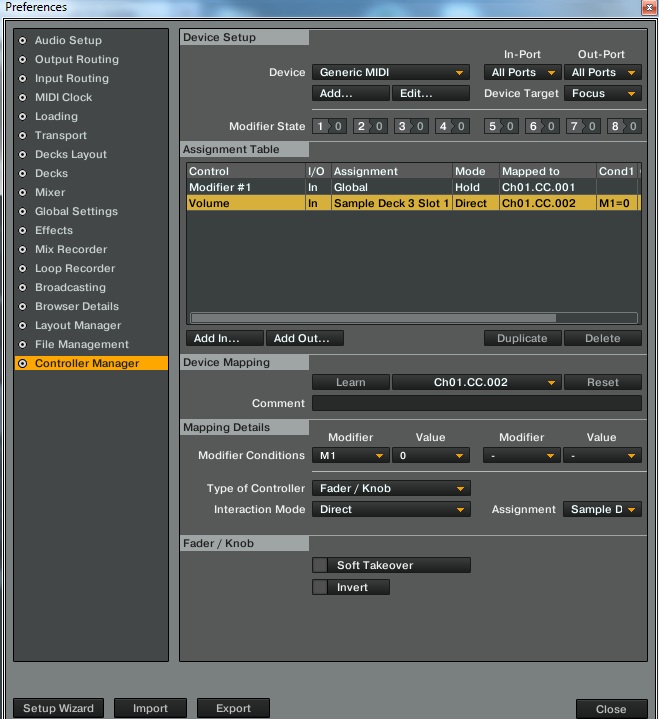Click Modifier State indicator 6
Image resolution: width=659 pixels, height=719 pixels.
(x=542, y=126)
